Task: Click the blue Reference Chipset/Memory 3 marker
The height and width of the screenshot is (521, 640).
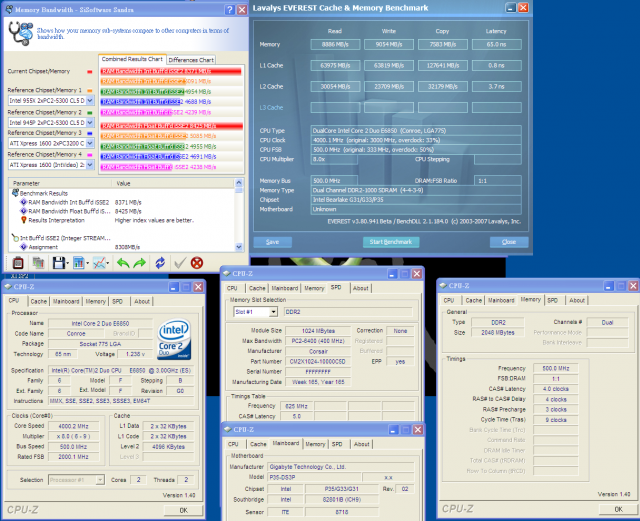Action: point(89,134)
